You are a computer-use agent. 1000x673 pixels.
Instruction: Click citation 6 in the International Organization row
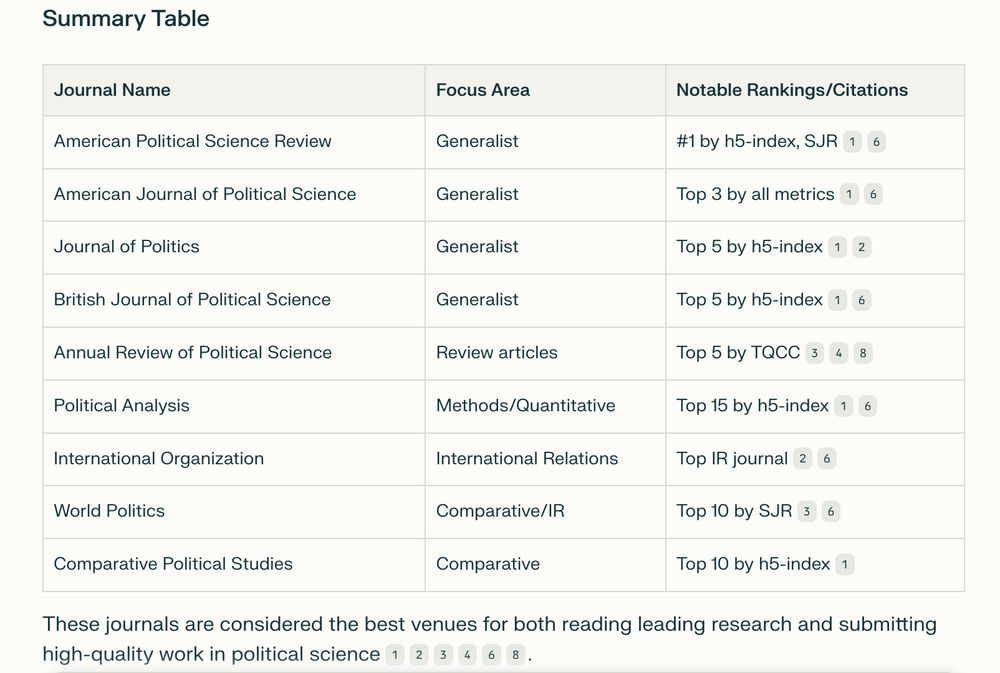(x=826, y=459)
